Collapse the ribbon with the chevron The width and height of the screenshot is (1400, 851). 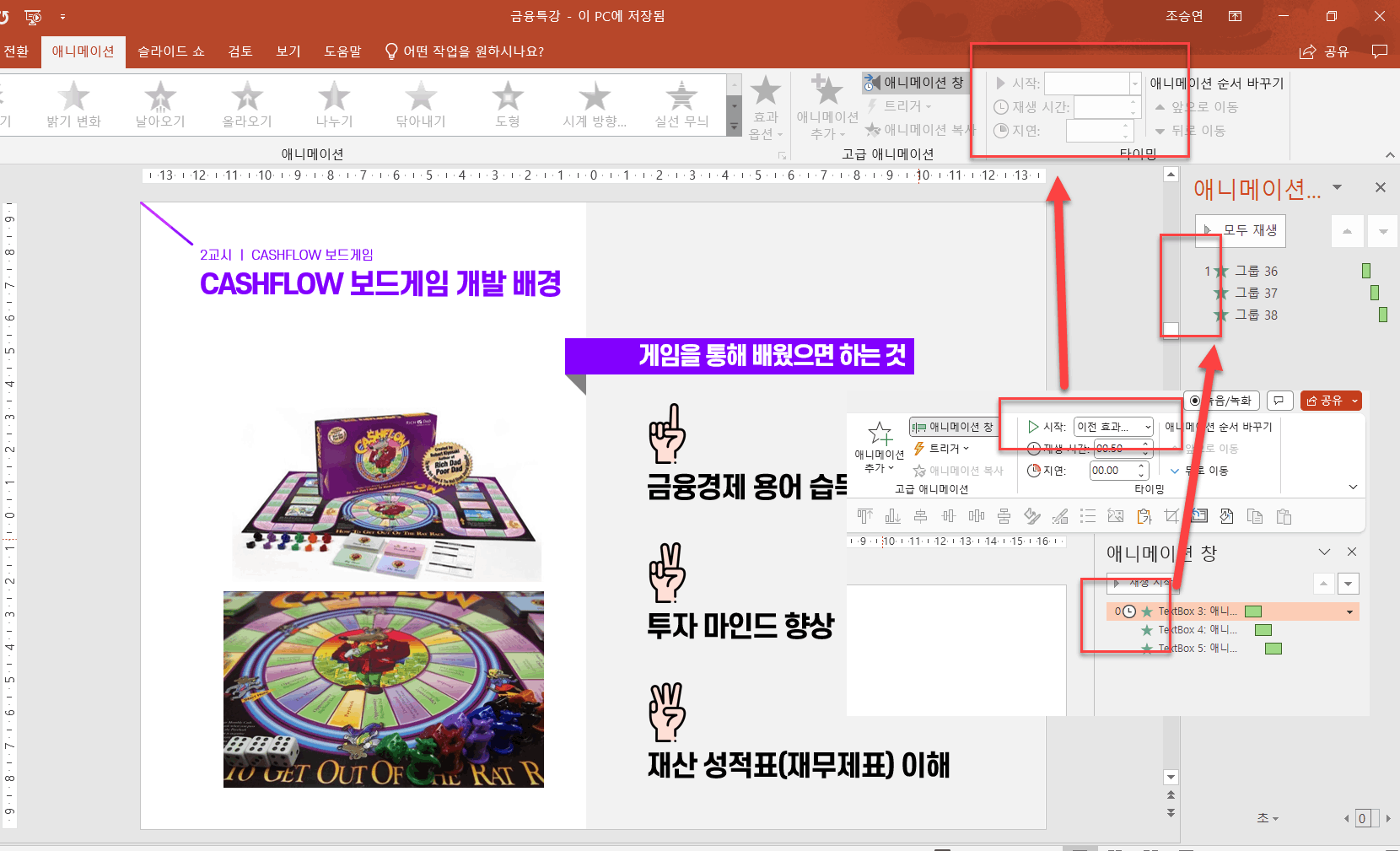[x=1390, y=155]
